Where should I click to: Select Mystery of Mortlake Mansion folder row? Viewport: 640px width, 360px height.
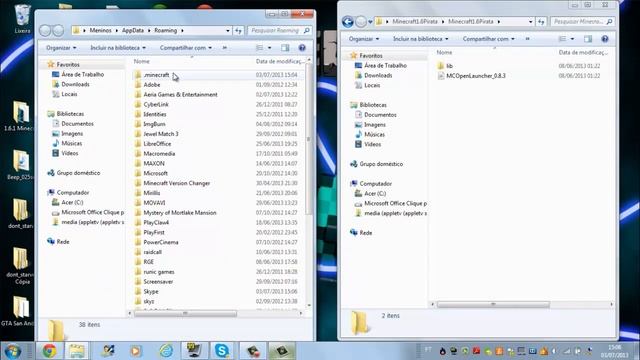(x=218, y=213)
